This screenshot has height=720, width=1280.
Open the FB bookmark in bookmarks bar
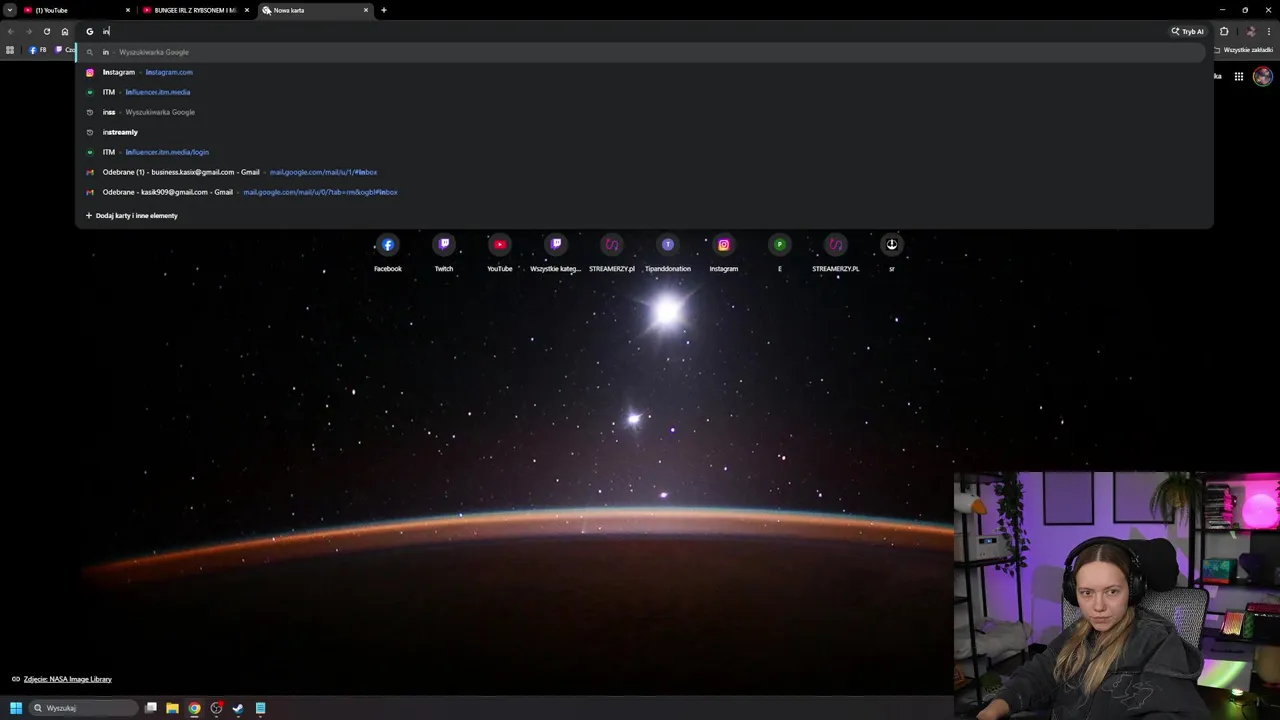[x=38, y=50]
